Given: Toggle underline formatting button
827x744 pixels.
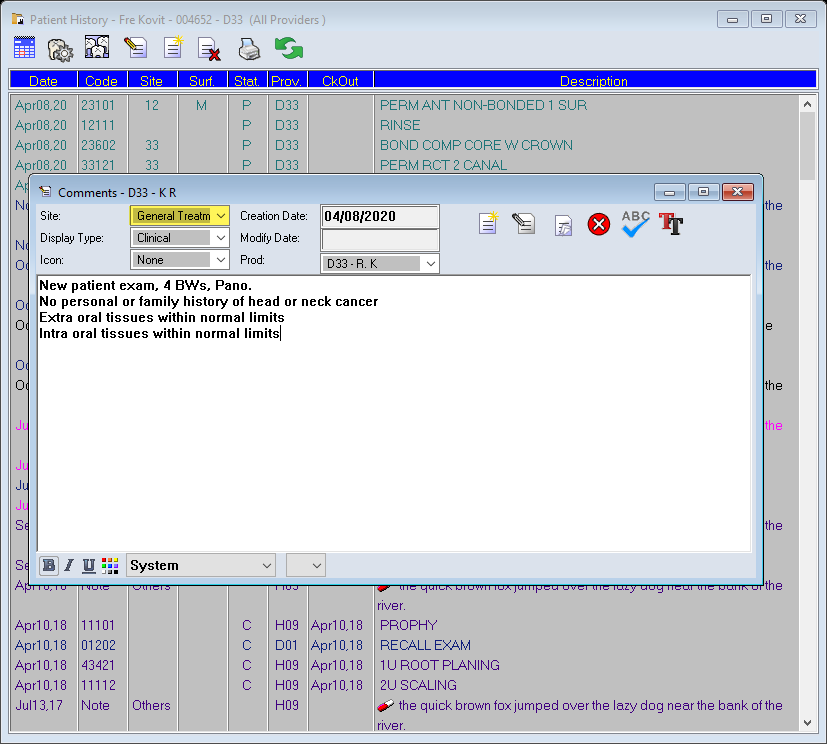Looking at the screenshot, I should click(89, 566).
